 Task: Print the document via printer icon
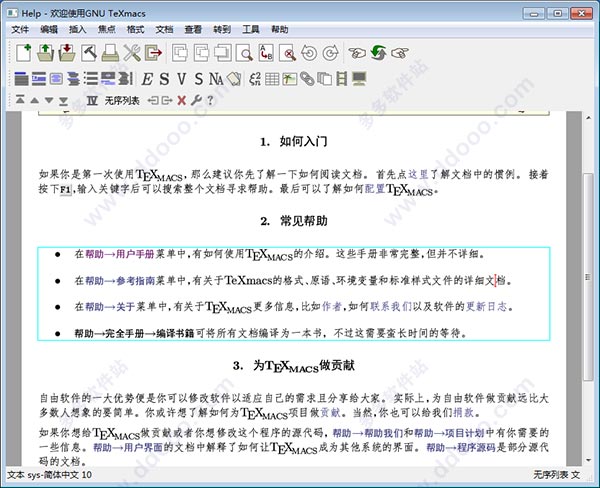click(110, 53)
